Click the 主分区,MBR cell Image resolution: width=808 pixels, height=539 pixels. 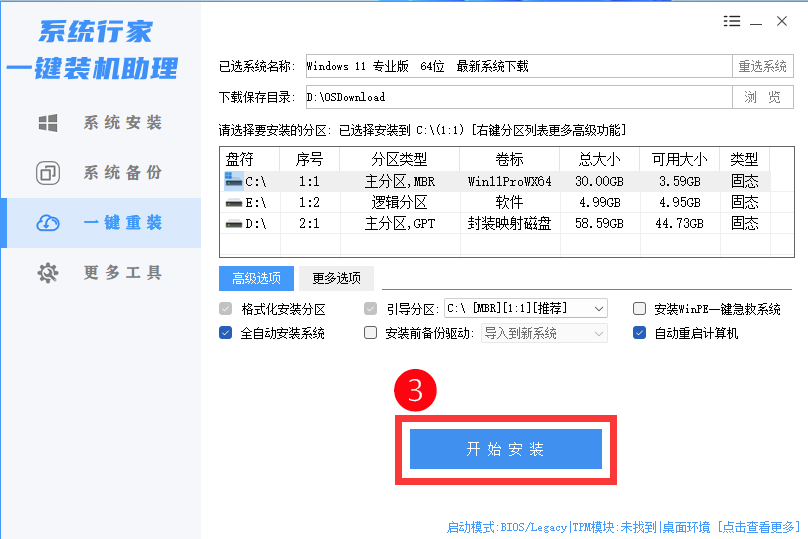coord(399,181)
